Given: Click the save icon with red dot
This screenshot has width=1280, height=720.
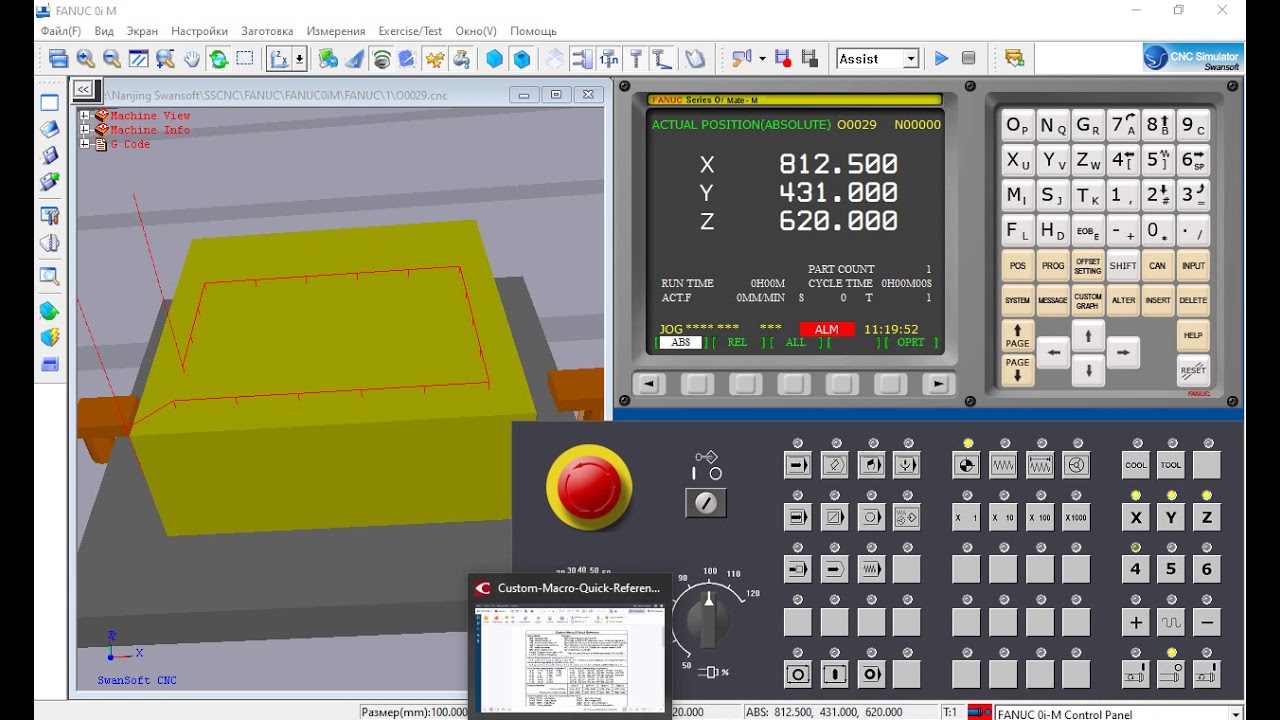Looking at the screenshot, I should click(783, 59).
